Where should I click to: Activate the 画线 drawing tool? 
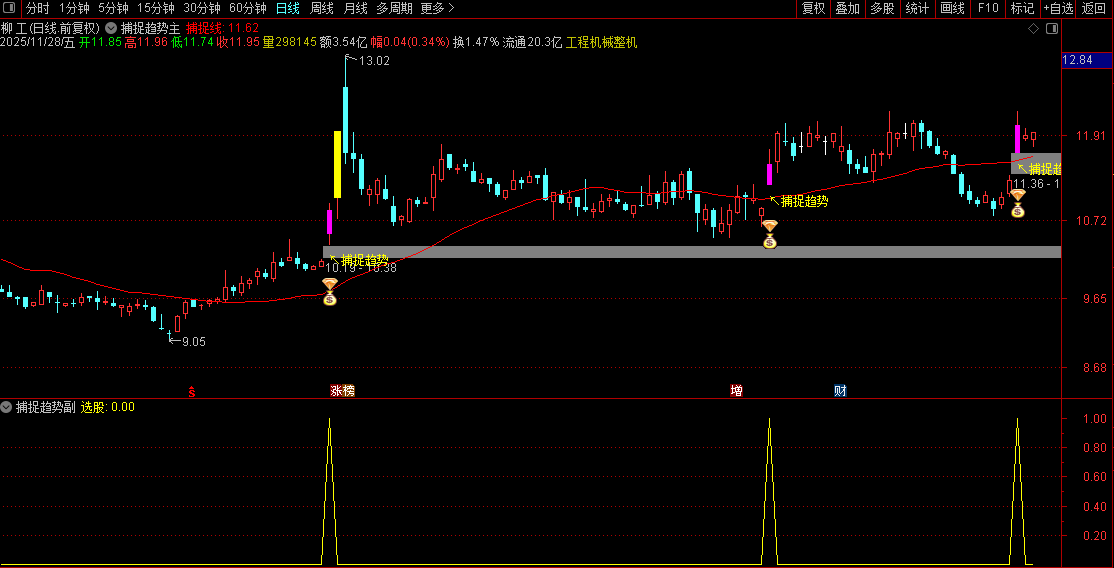pyautogui.click(x=952, y=9)
